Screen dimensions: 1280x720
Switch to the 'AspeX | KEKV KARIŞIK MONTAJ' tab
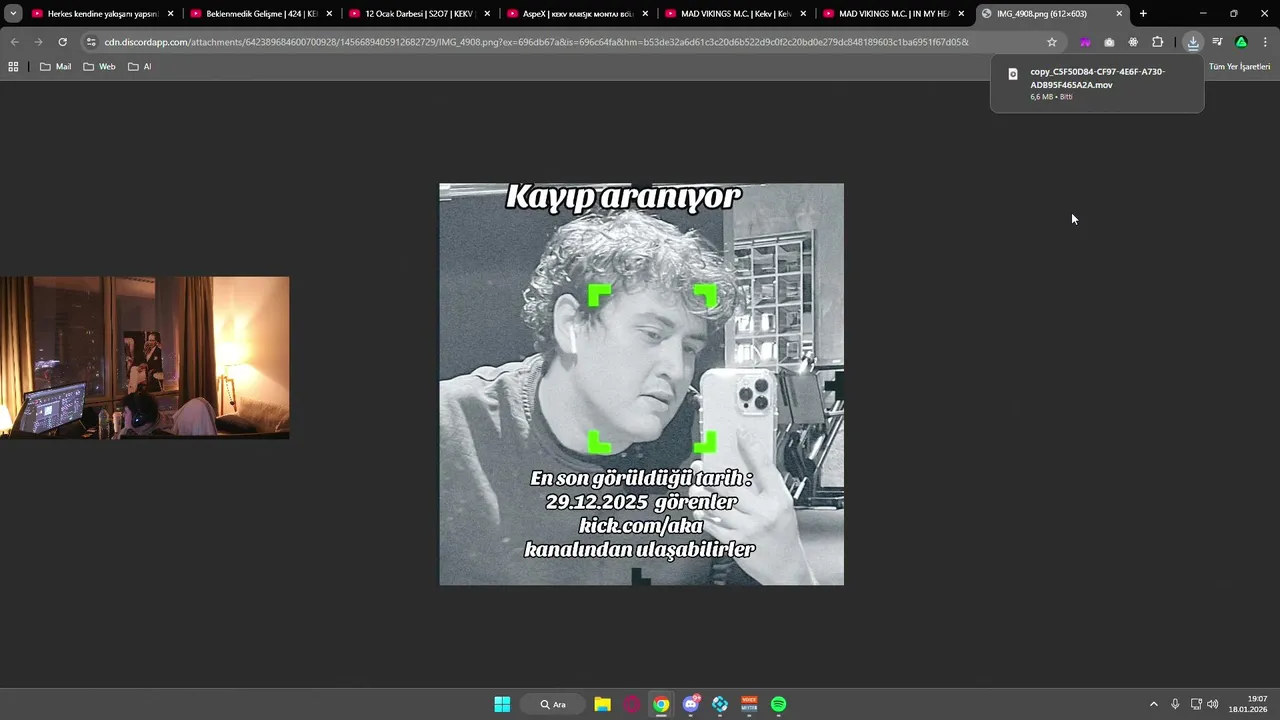click(578, 14)
